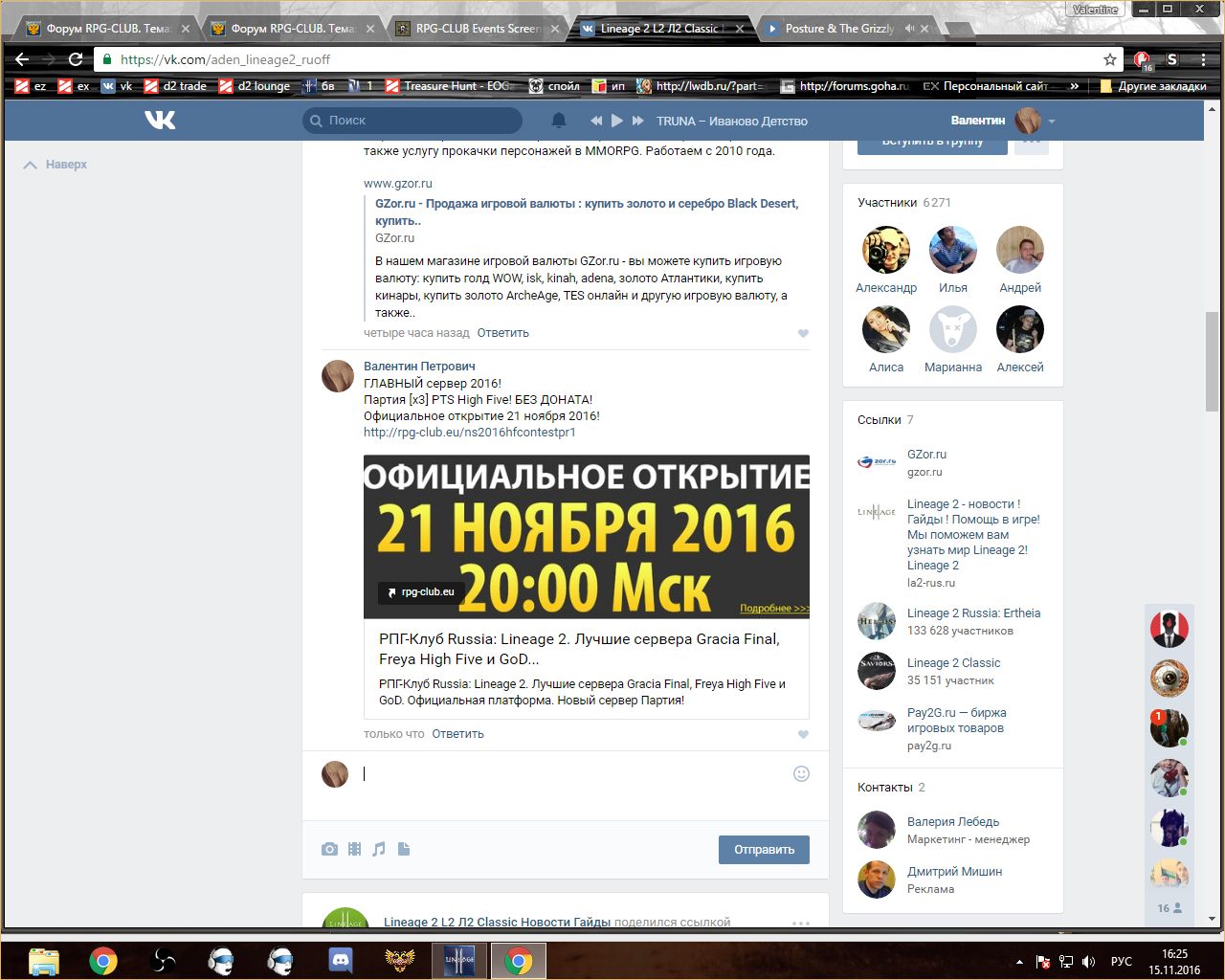Click the volume icon in system tray
Viewport: 1225px width, 980px height.
[x=1089, y=961]
